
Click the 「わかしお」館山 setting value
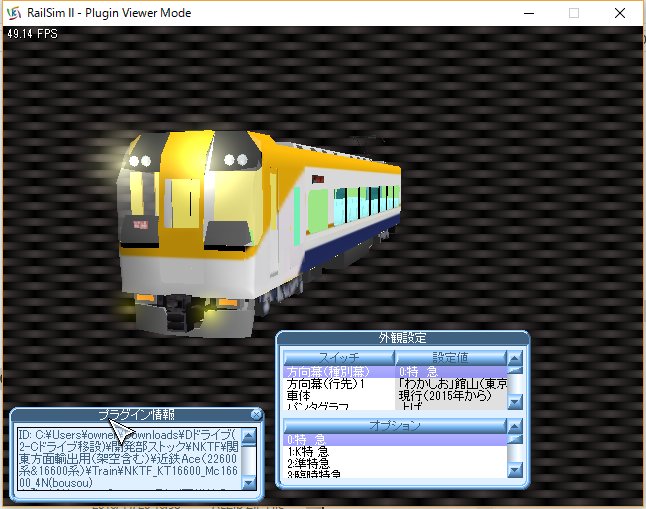[451, 384]
